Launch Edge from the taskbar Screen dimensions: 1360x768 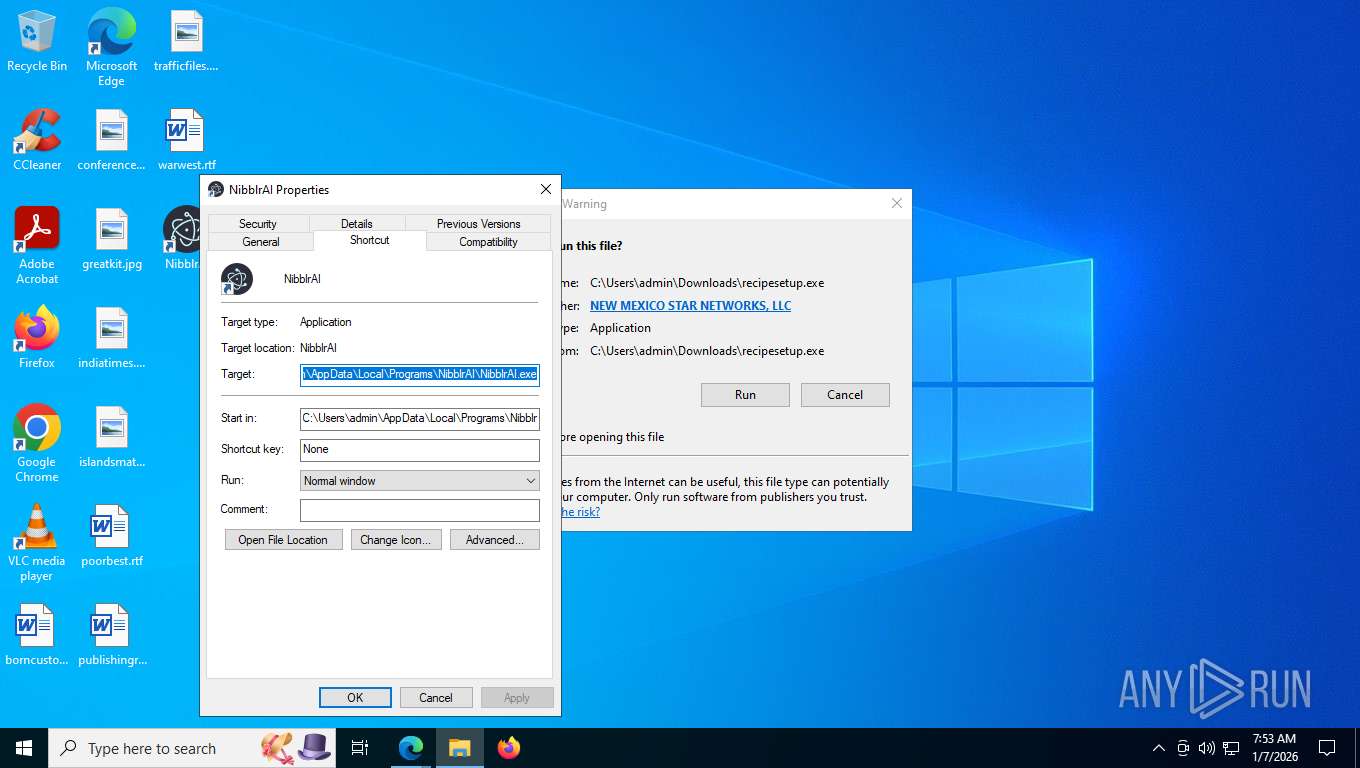[x=411, y=748]
